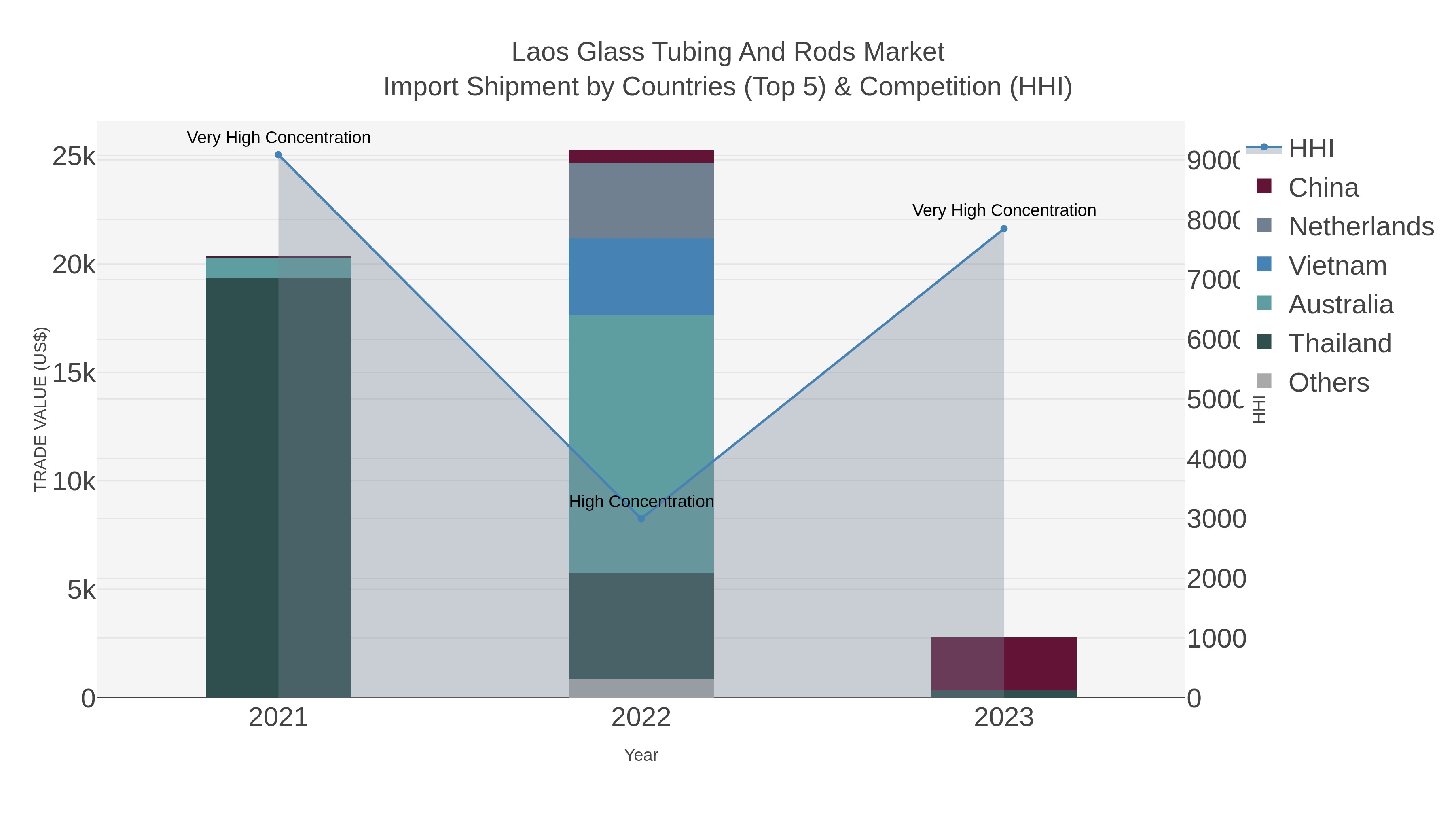Click the 2023 HHI data point
1456x819 pixels.
point(1004,229)
